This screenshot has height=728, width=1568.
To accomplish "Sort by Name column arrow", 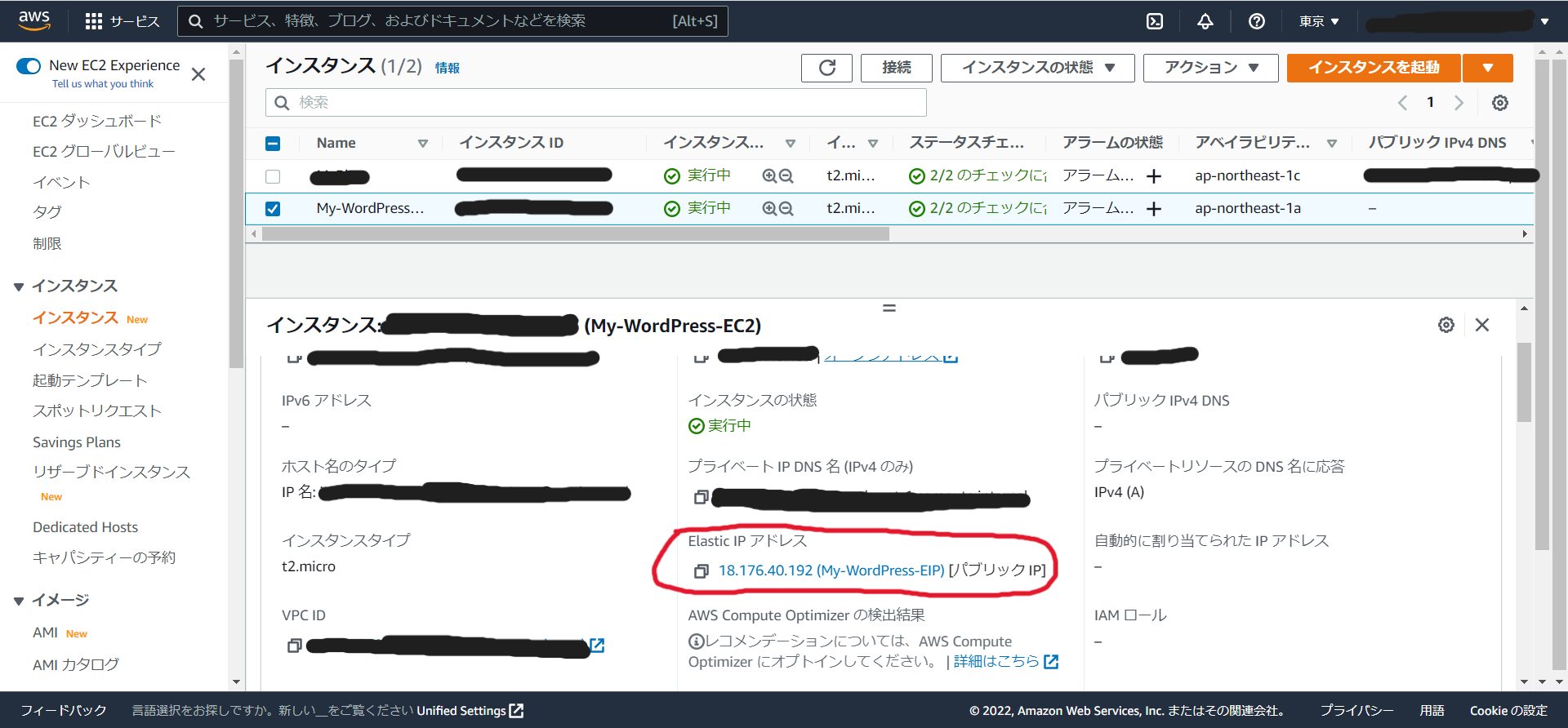I will click(x=423, y=144).
